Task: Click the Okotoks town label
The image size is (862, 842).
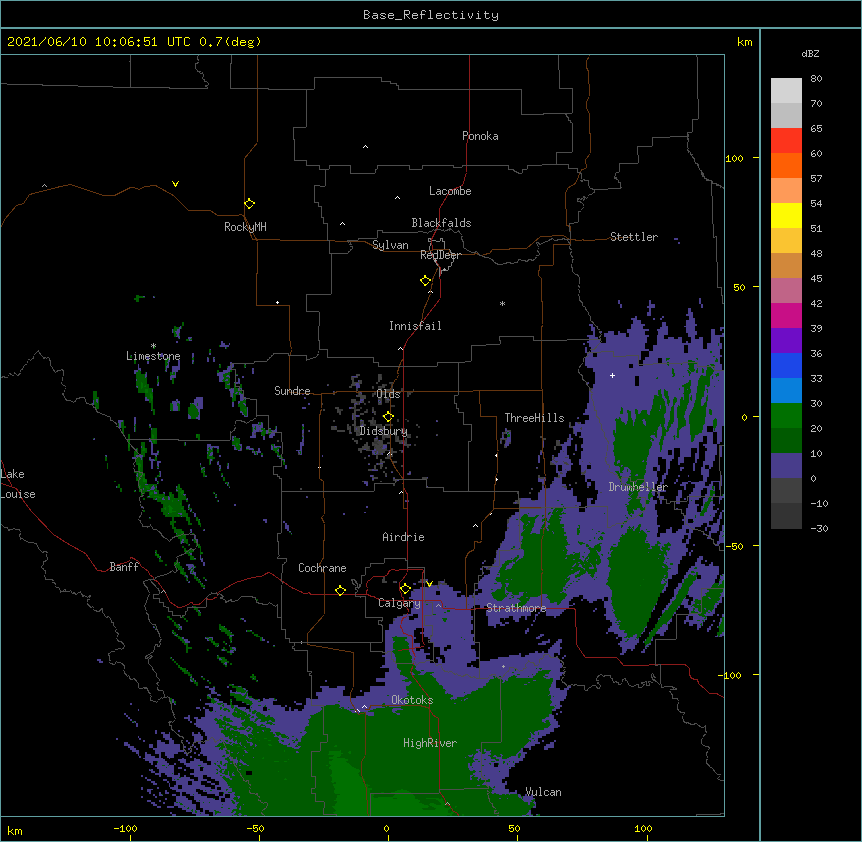Action: click(x=412, y=700)
